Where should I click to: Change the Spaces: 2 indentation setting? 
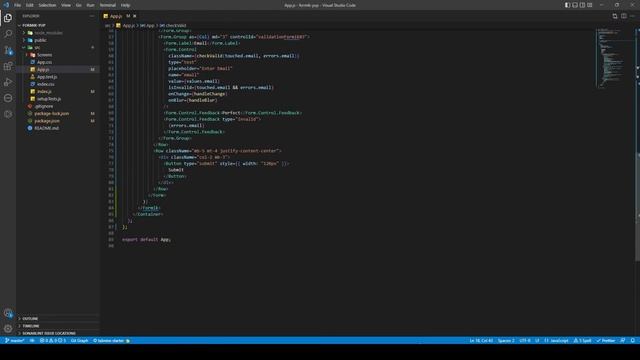[x=506, y=340]
